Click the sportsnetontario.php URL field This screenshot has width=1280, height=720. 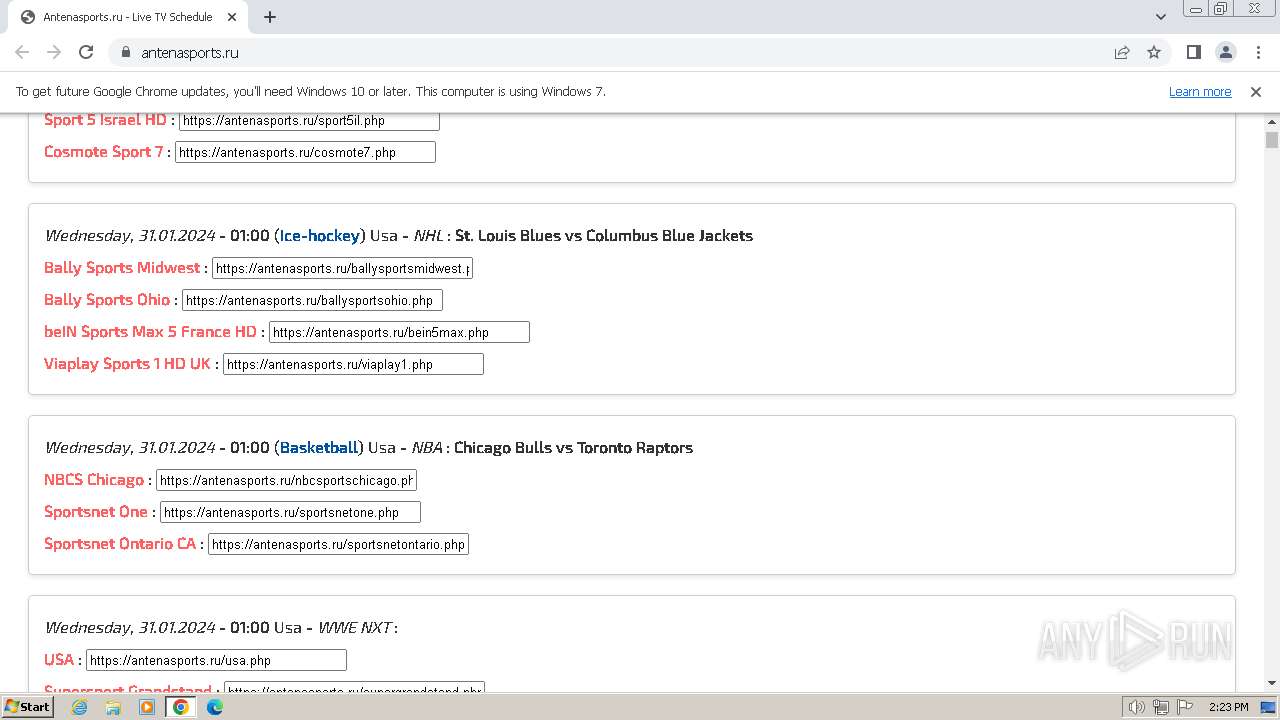tap(338, 544)
